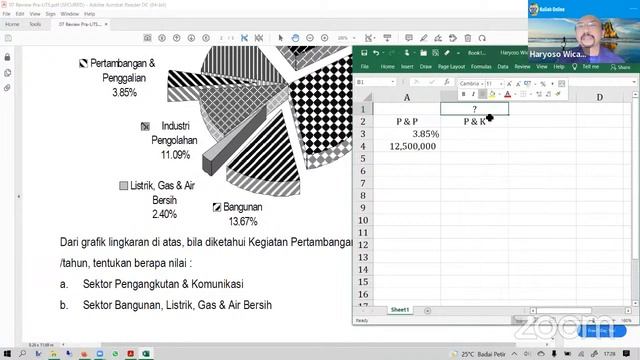Click the format painter brush in mini toolbar
Viewport: 640px width, 360px height.
pos(558,94)
